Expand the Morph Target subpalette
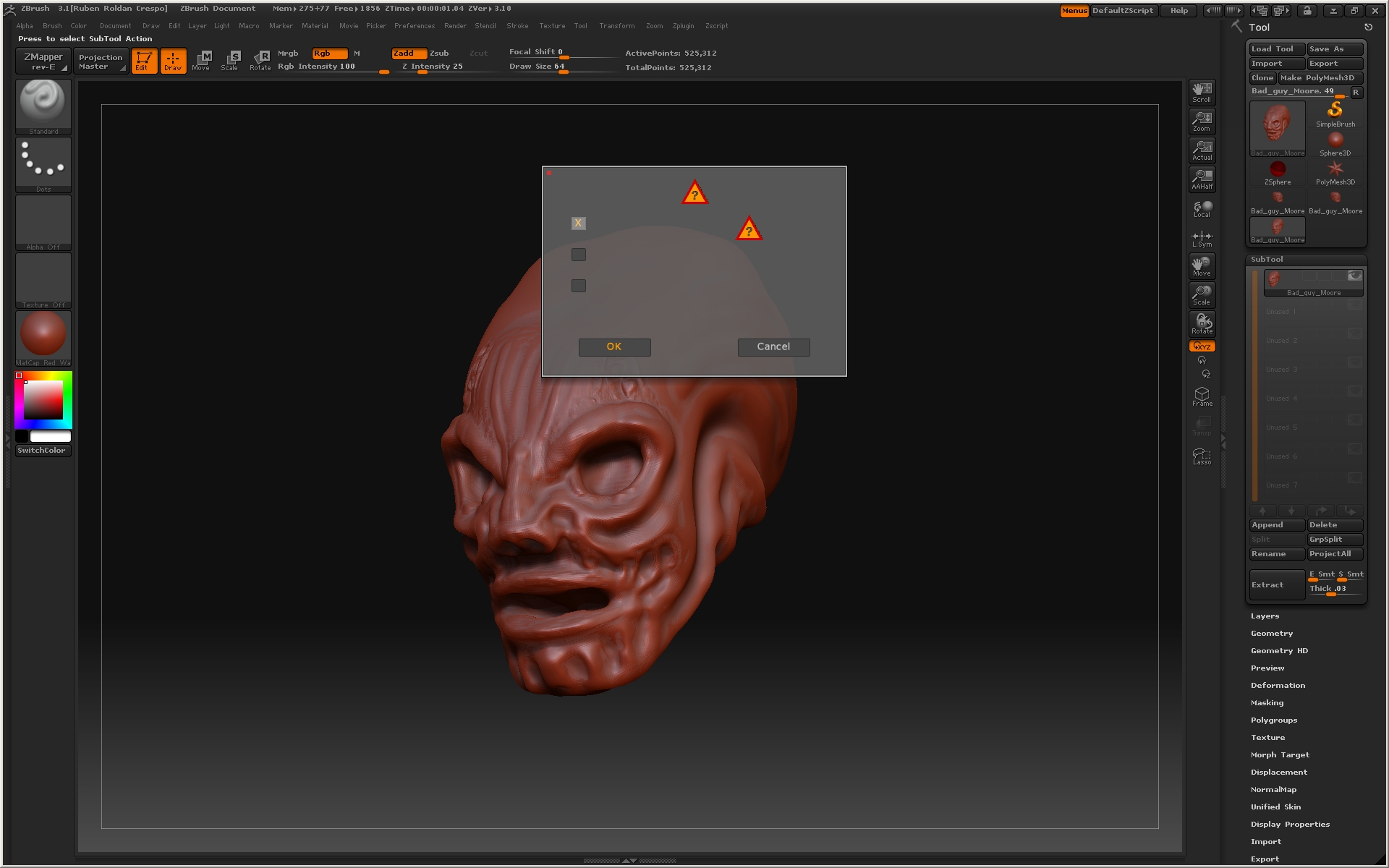Image resolution: width=1389 pixels, height=868 pixels. tap(1280, 755)
